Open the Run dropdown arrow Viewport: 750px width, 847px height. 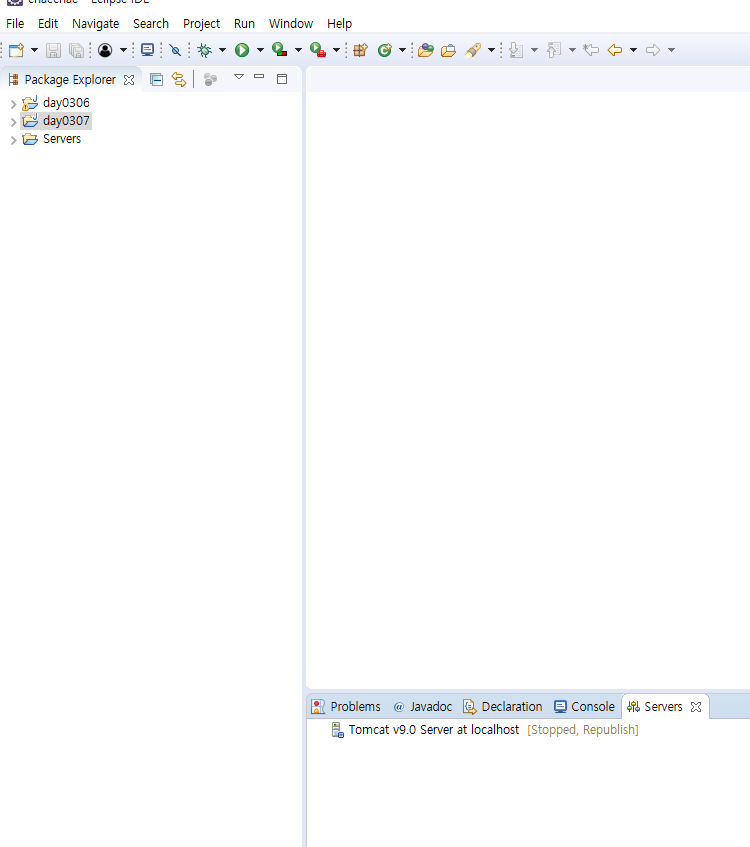pyautogui.click(x=260, y=50)
